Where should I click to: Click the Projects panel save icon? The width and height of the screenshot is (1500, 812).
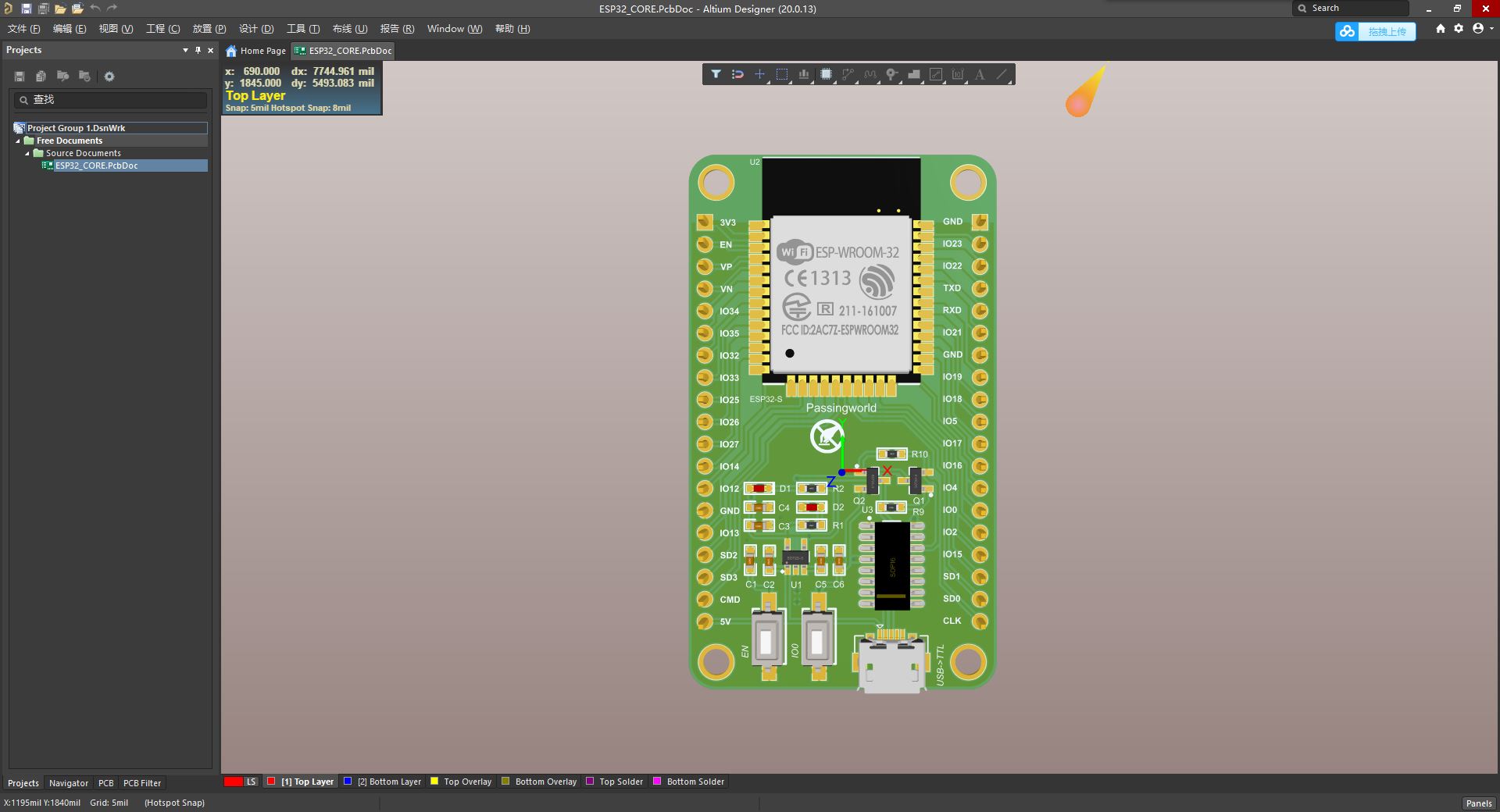pyautogui.click(x=20, y=77)
